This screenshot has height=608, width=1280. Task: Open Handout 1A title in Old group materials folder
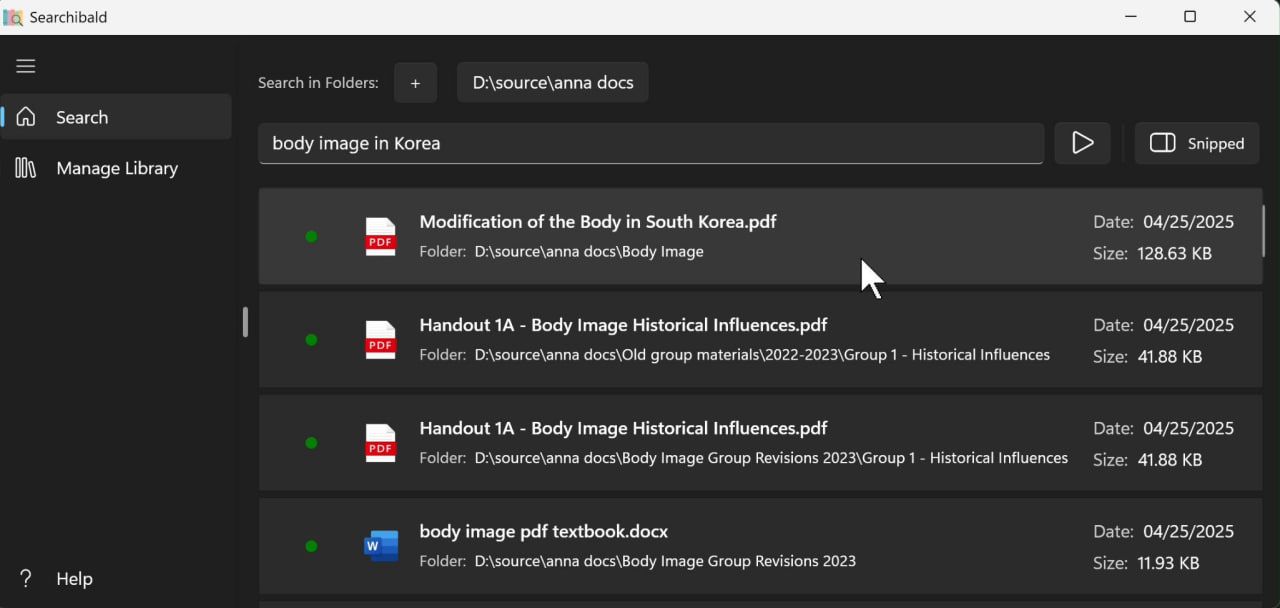(623, 324)
